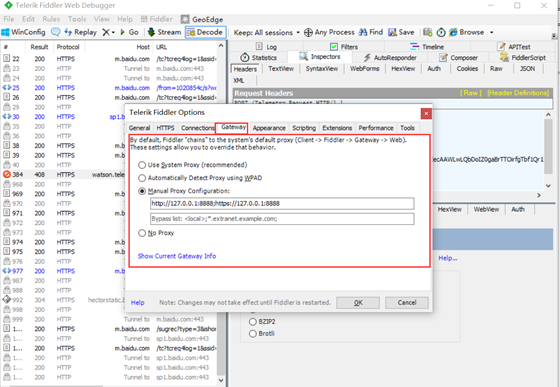The width and height of the screenshot is (560, 387).
Task: Select Manual Proxy Configuration radio button
Action: tap(142, 191)
